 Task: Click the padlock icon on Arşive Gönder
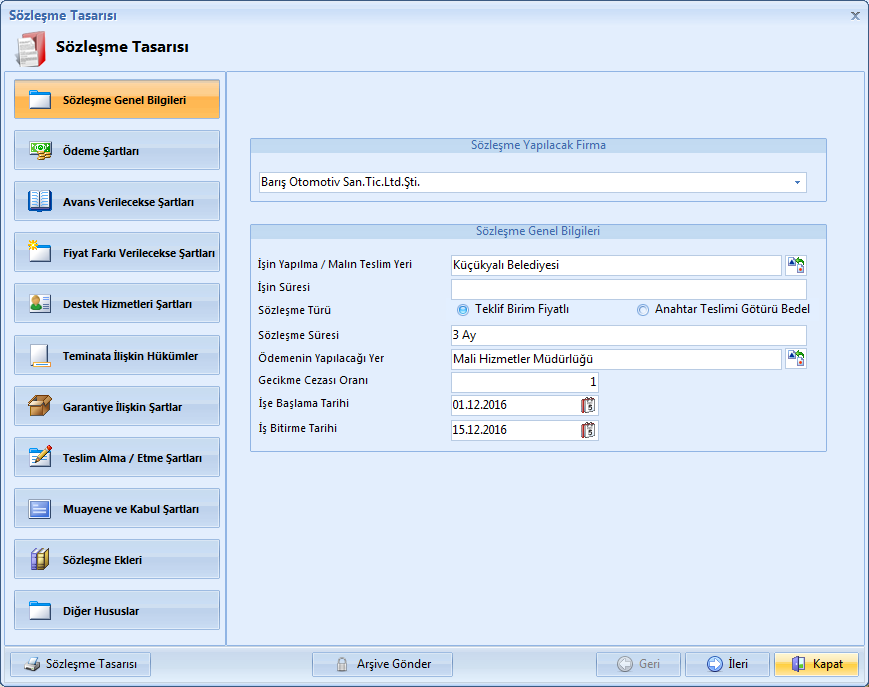[342, 665]
